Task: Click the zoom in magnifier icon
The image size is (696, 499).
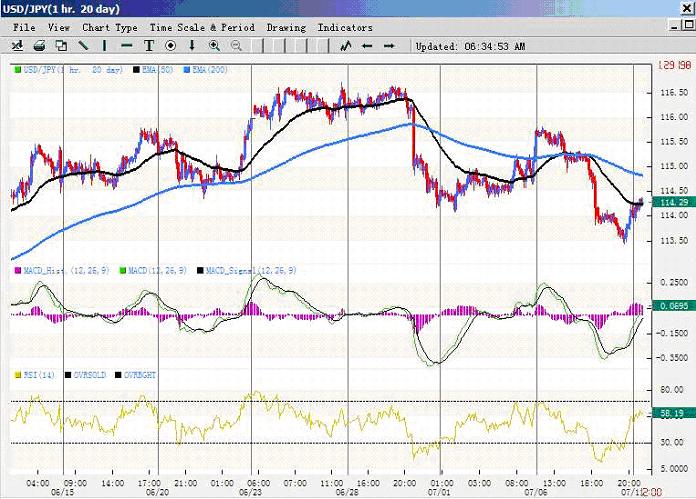Action: [214, 46]
